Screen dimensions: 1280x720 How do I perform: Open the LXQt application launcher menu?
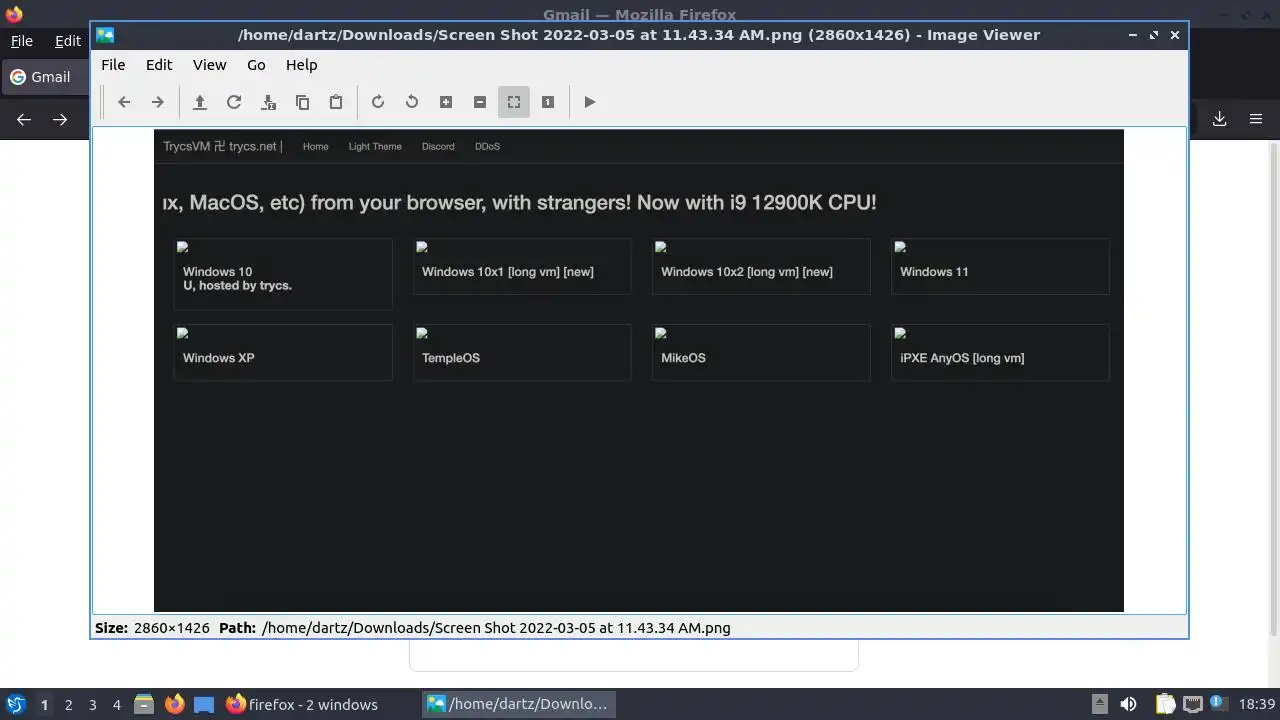pyautogui.click(x=15, y=704)
